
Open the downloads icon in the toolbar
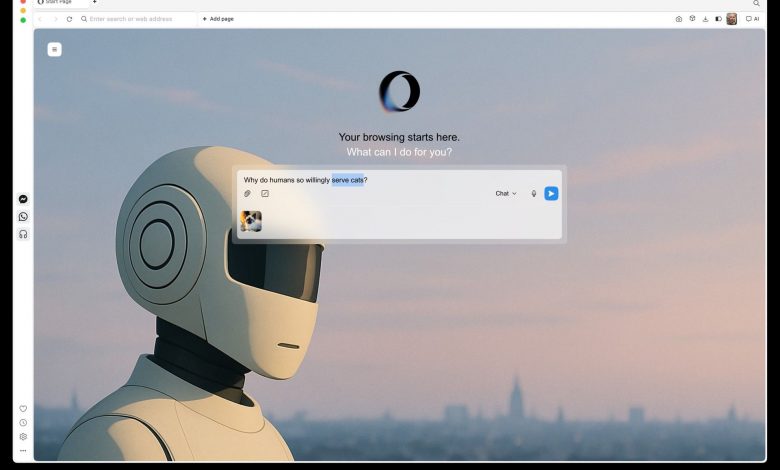coord(705,19)
